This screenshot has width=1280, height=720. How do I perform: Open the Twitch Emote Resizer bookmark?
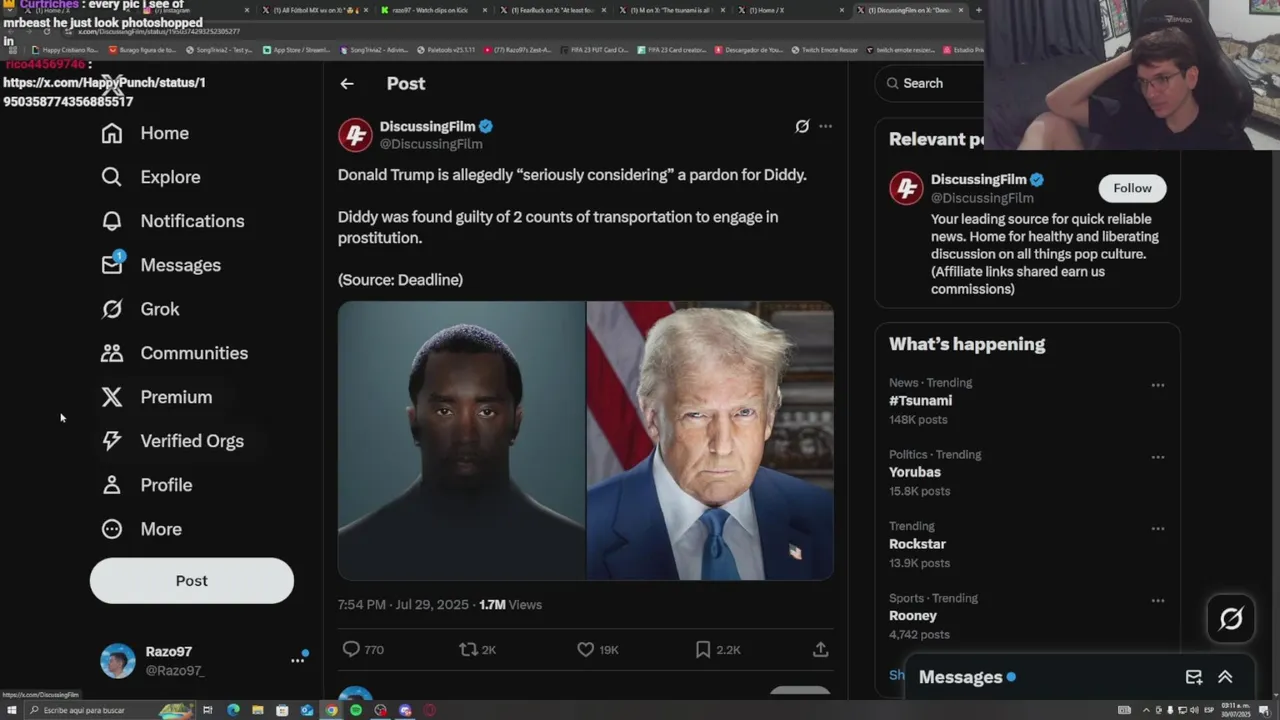coord(824,49)
